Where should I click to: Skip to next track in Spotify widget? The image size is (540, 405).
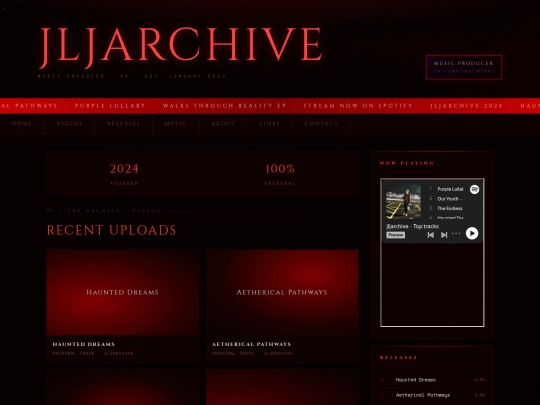444,235
